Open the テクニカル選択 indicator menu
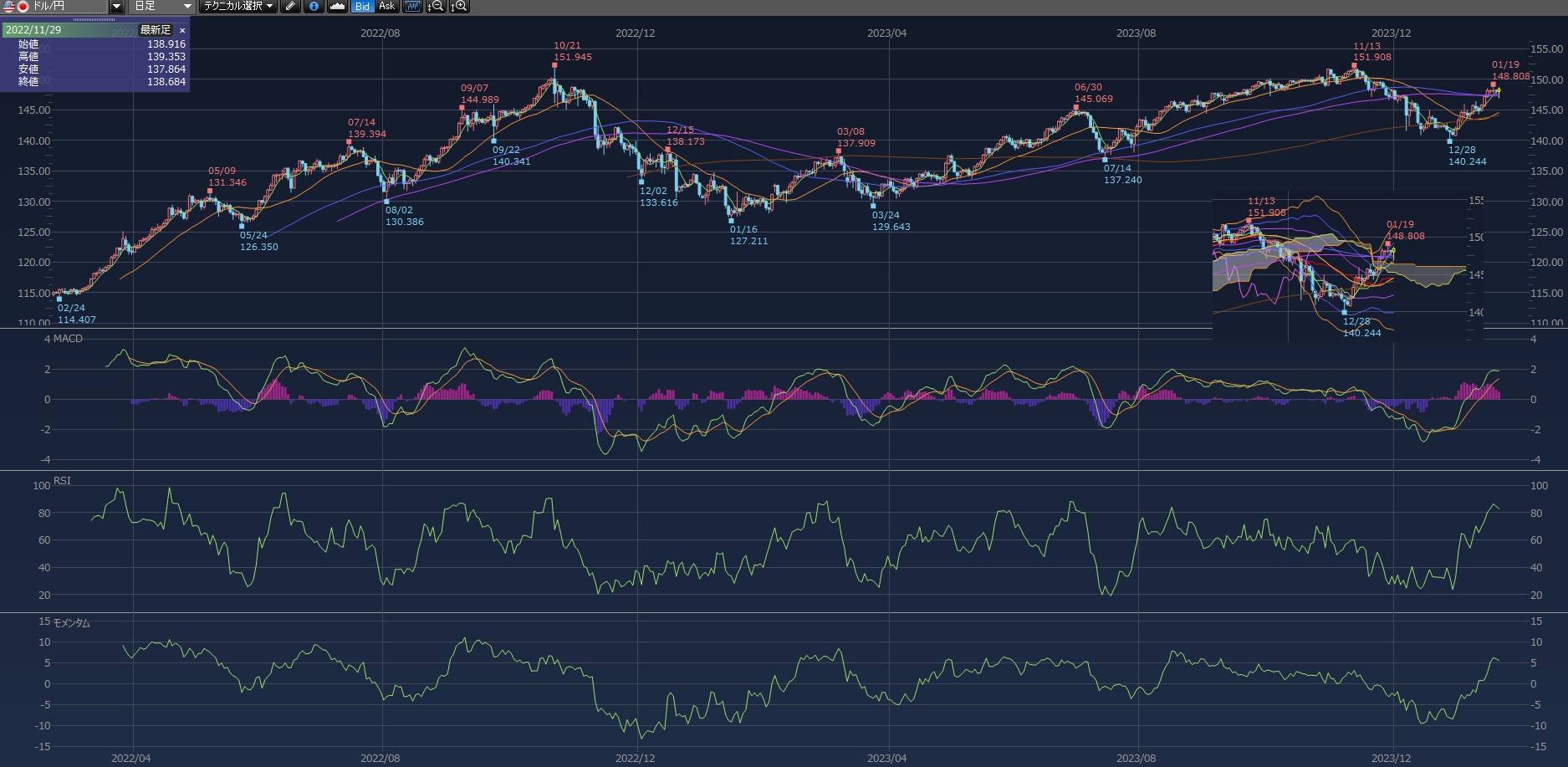Image resolution: width=1568 pixels, height=767 pixels. [238, 7]
